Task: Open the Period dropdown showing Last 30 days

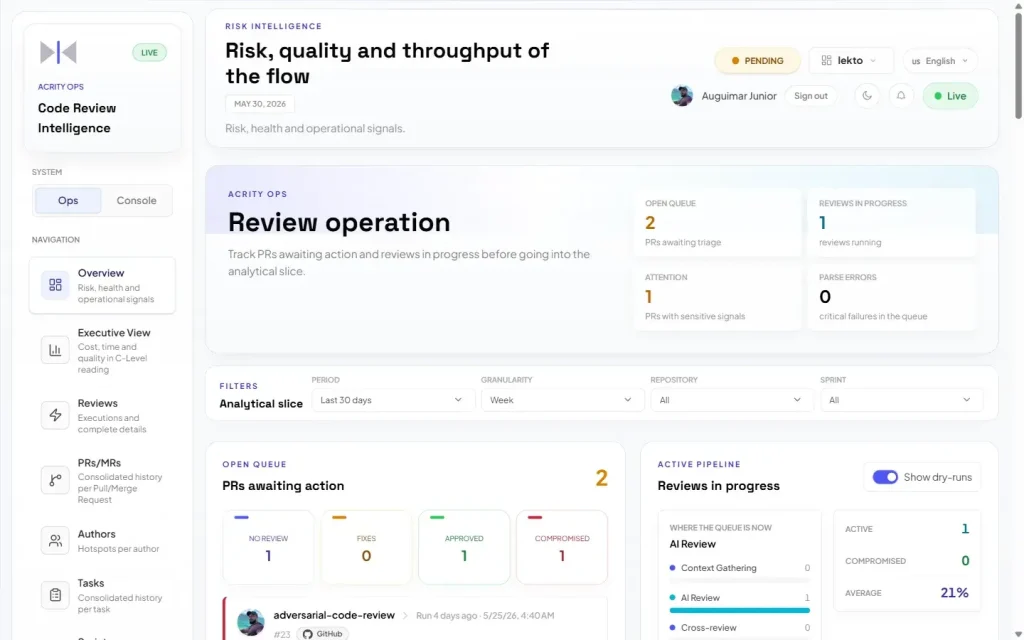Action: coord(391,400)
